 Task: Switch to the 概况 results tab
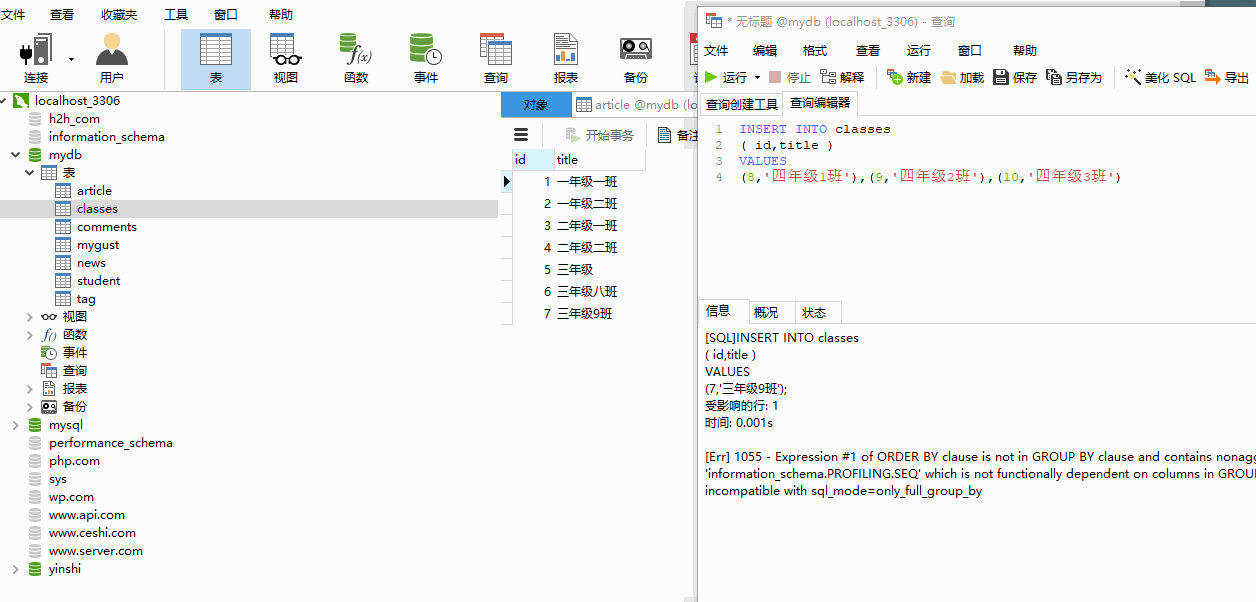click(x=766, y=312)
